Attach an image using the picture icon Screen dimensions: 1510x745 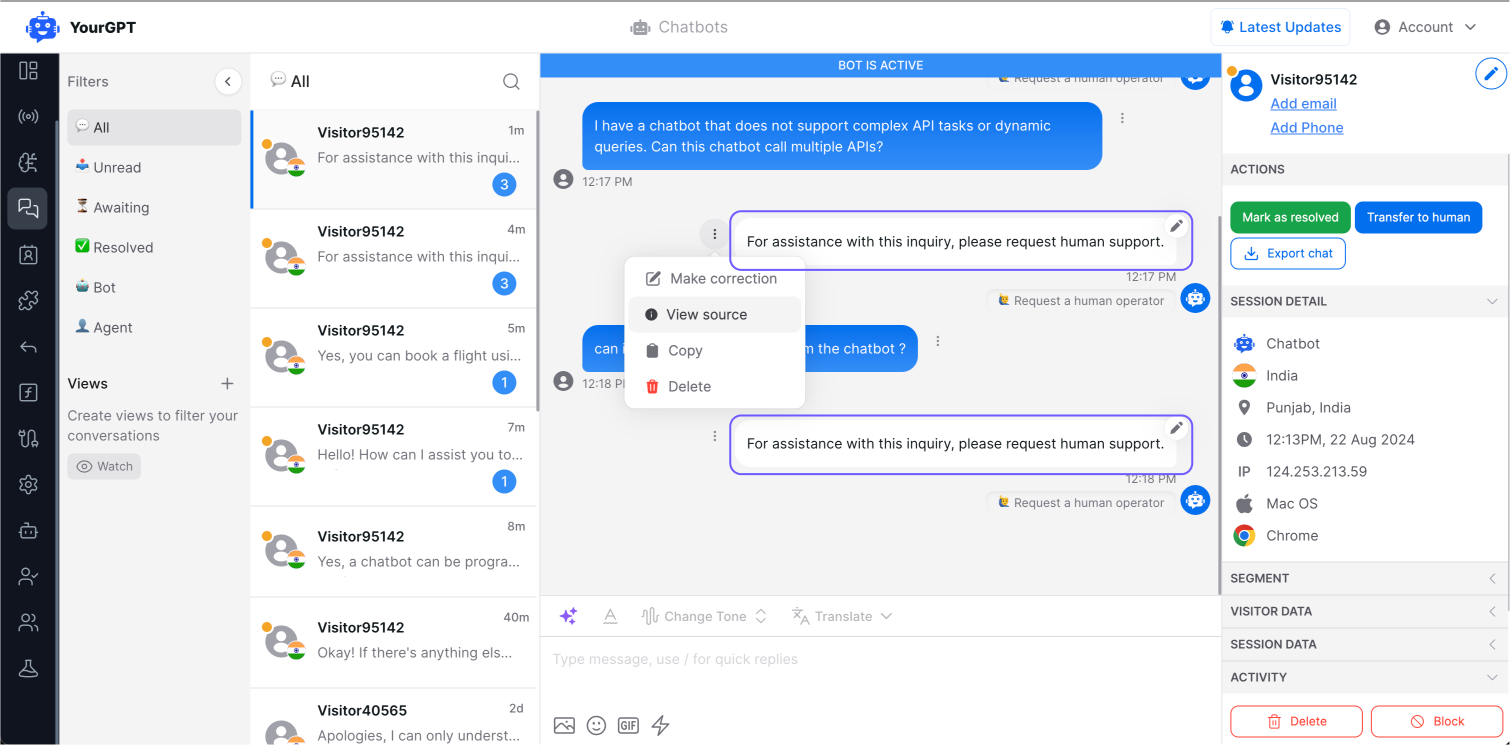click(564, 725)
